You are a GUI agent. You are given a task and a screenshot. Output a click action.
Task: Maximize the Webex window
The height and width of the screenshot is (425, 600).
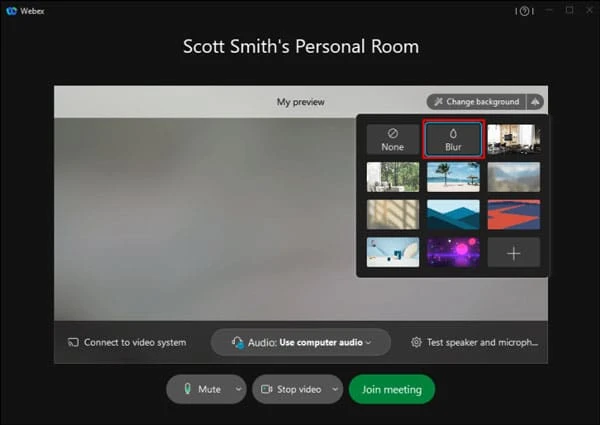[x=569, y=11]
